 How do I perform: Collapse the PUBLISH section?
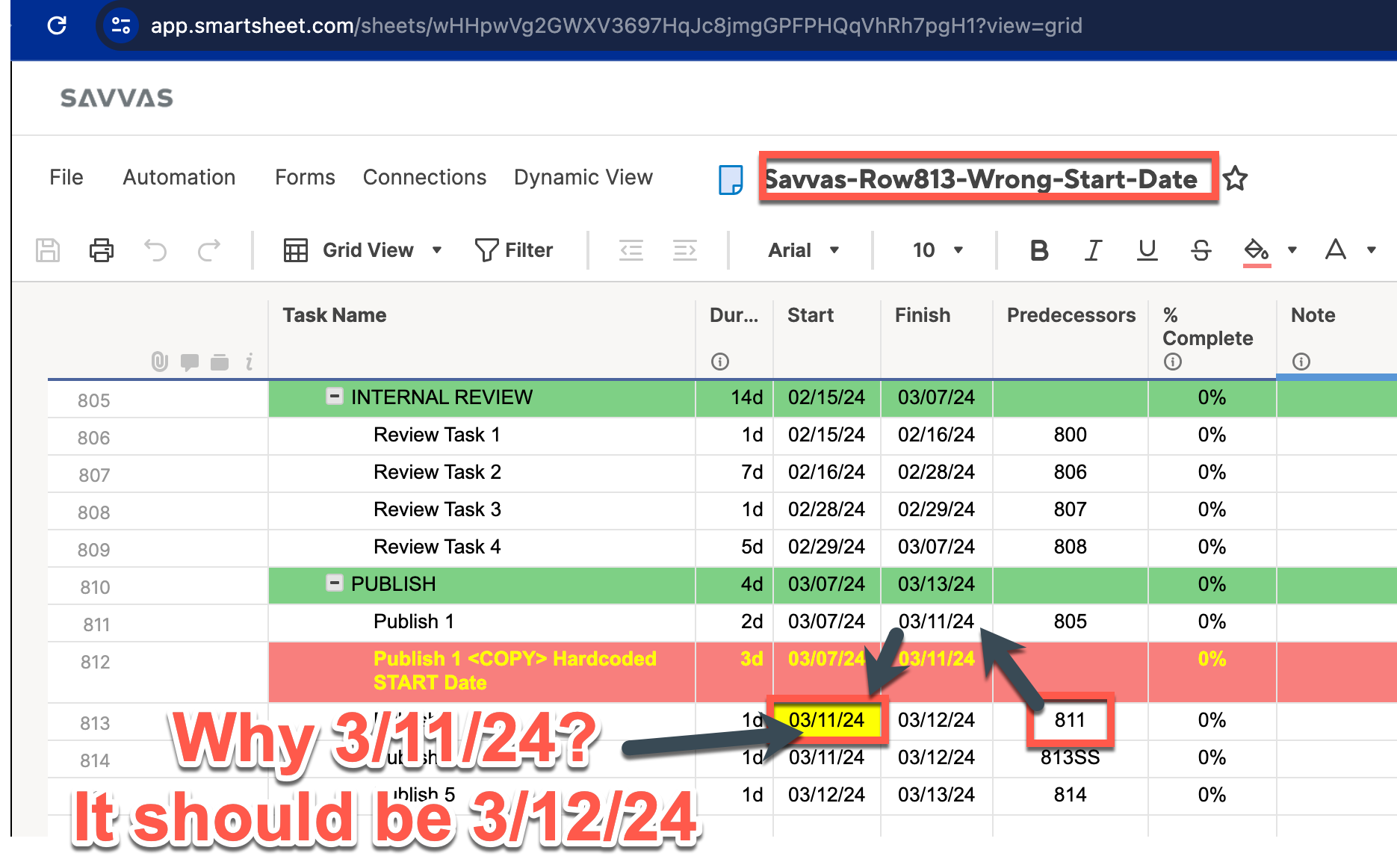click(x=335, y=583)
